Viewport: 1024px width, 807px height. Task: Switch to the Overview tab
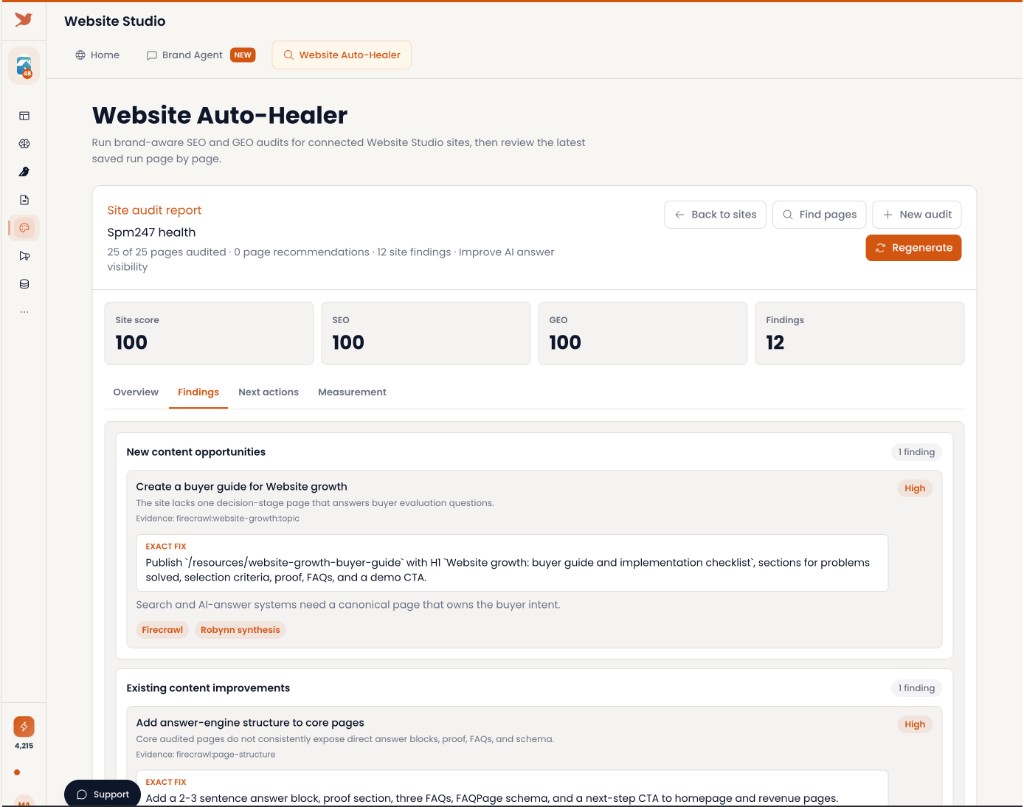point(136,392)
